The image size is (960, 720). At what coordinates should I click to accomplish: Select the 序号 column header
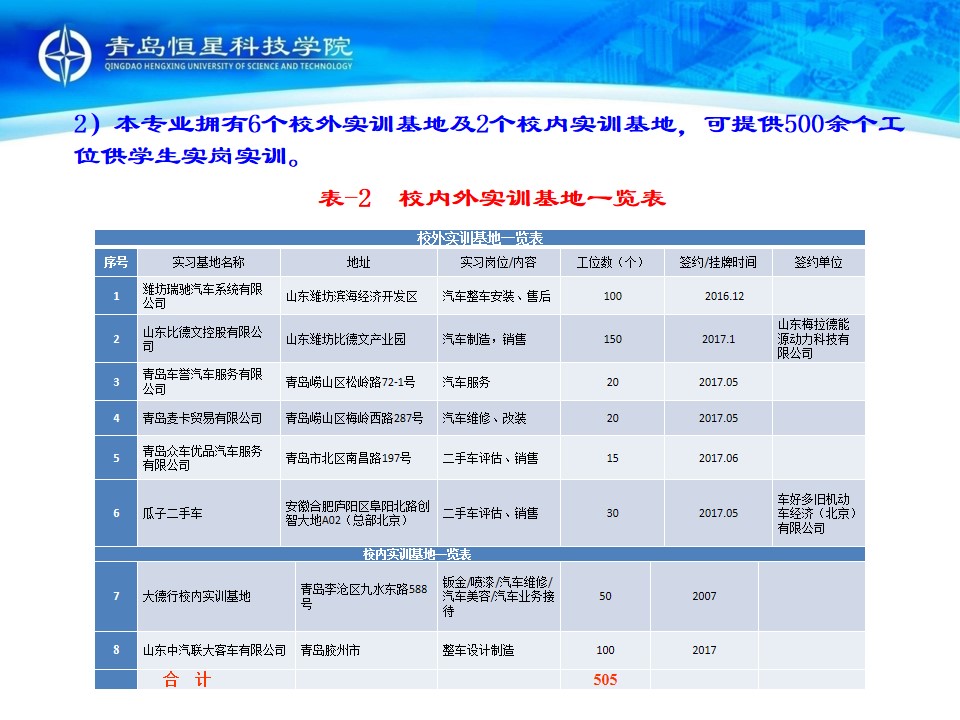coord(116,262)
